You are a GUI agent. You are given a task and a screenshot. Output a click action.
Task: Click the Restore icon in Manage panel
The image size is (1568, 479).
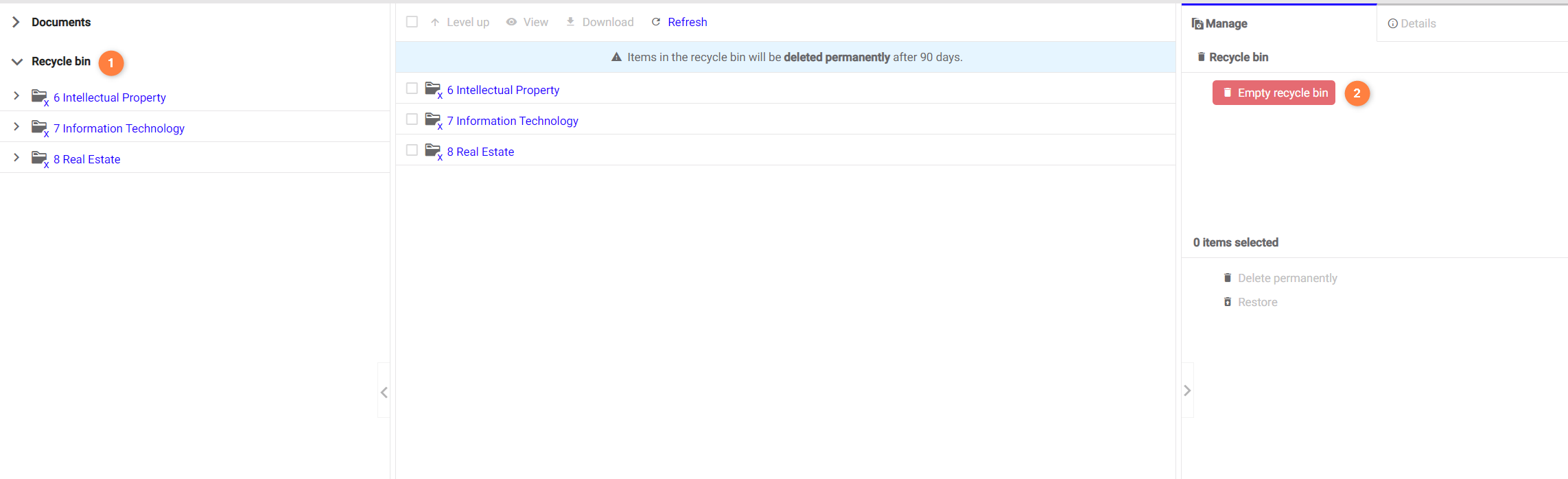(1228, 302)
